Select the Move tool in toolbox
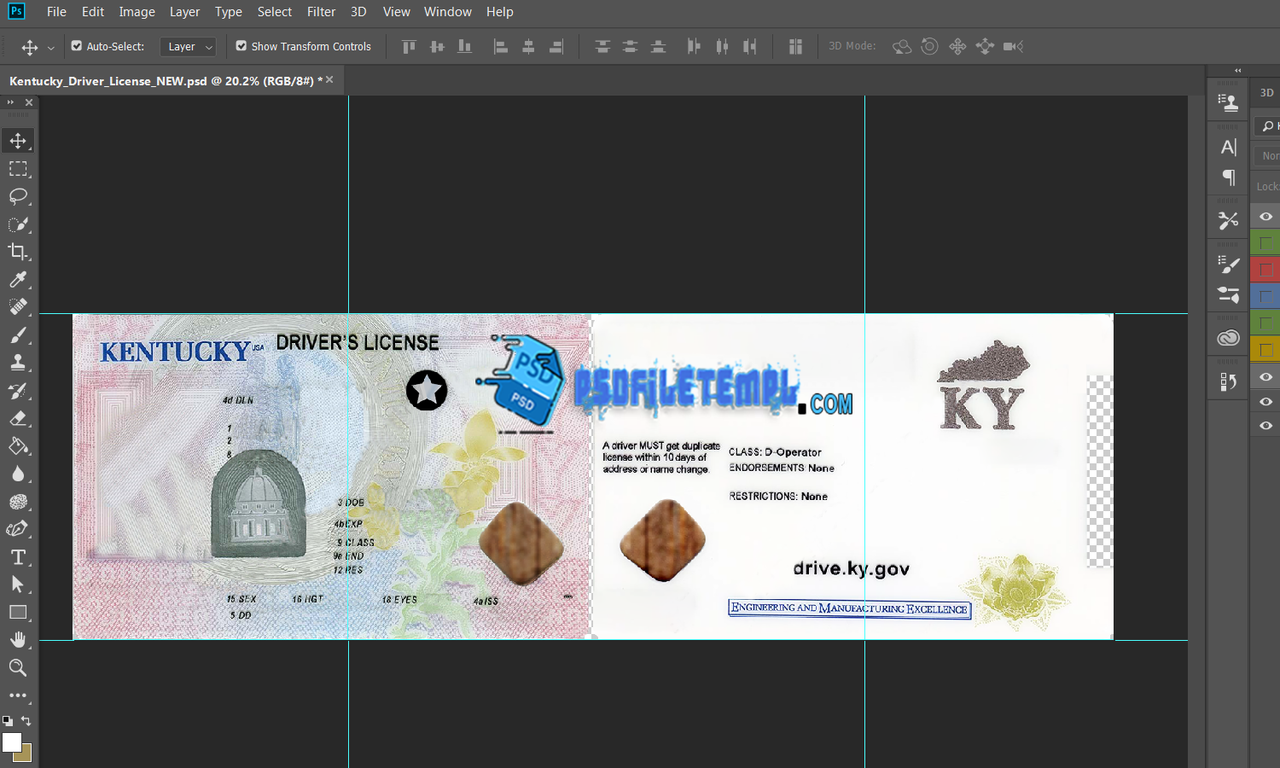This screenshot has height=768, width=1280. coord(18,140)
